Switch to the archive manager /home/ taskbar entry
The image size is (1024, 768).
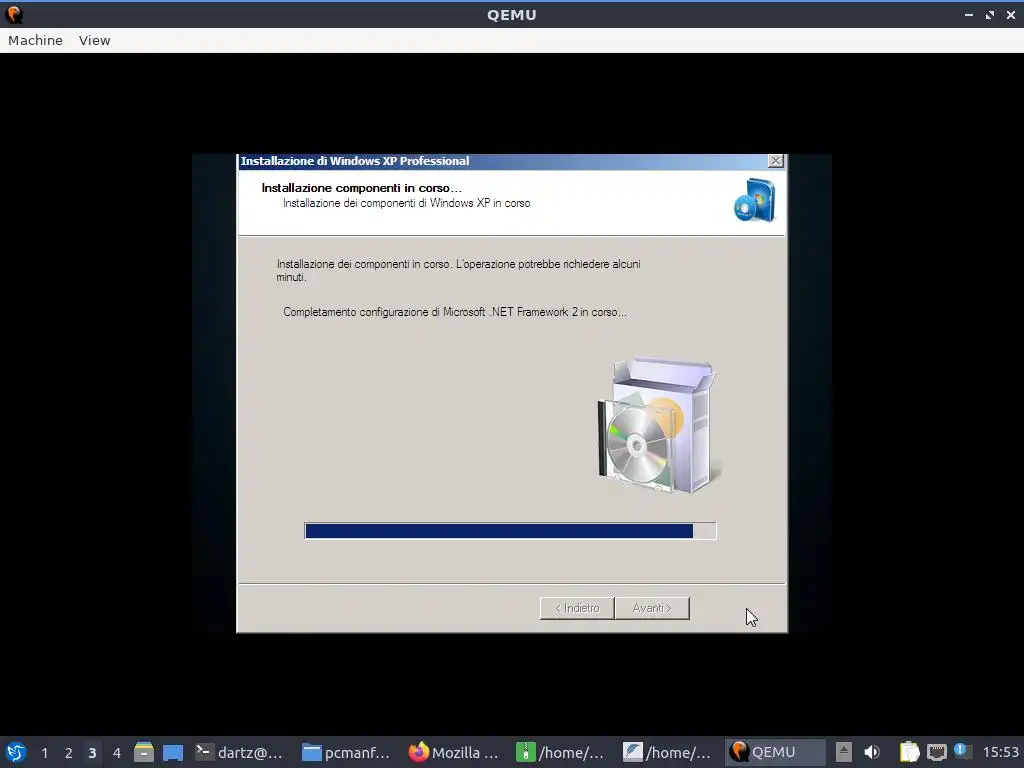(x=560, y=752)
